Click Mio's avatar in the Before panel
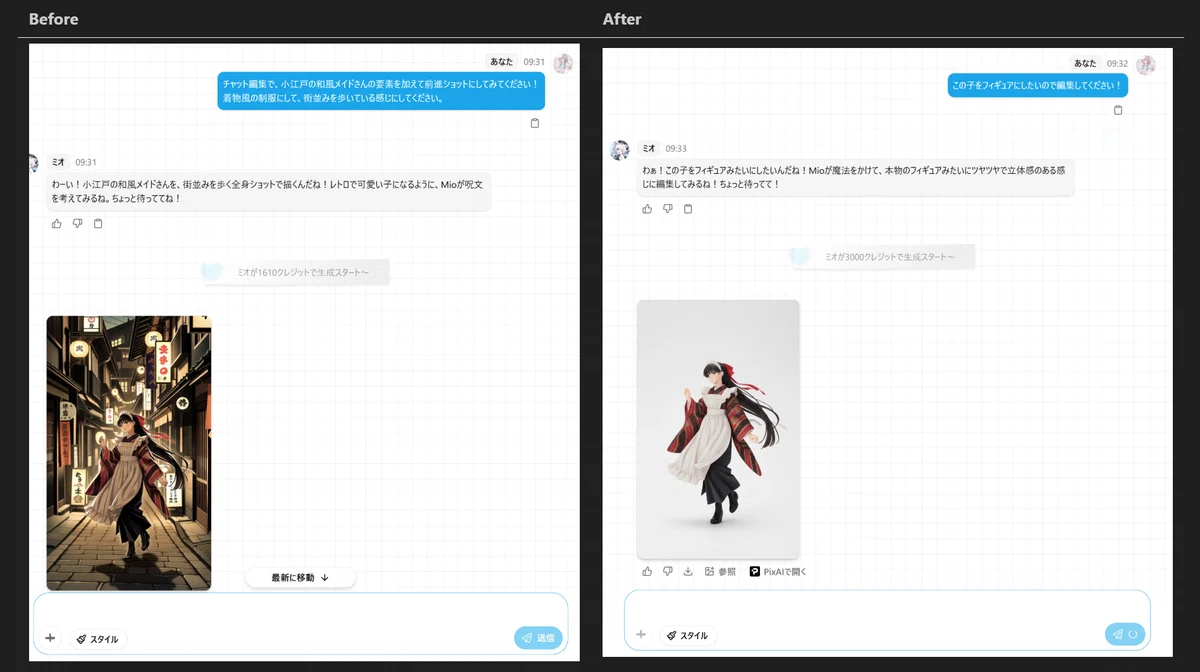The height and width of the screenshot is (672, 1200). click(x=34, y=163)
